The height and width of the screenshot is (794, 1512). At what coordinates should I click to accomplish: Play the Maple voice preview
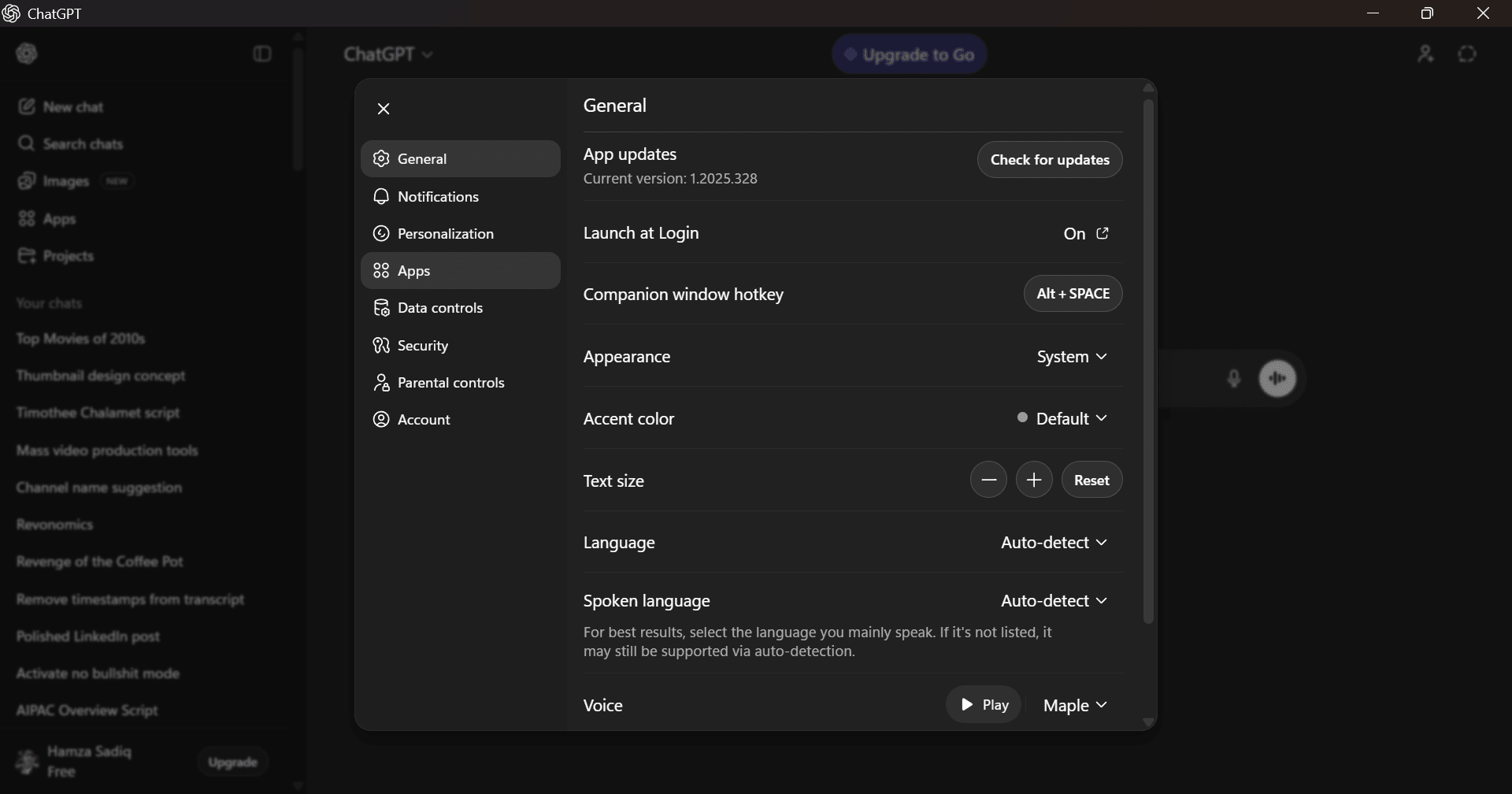pyautogui.click(x=984, y=705)
